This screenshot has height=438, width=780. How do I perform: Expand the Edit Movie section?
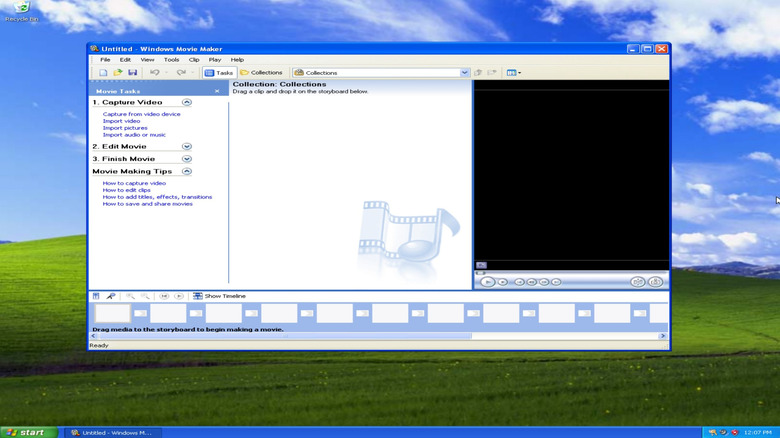tap(187, 146)
